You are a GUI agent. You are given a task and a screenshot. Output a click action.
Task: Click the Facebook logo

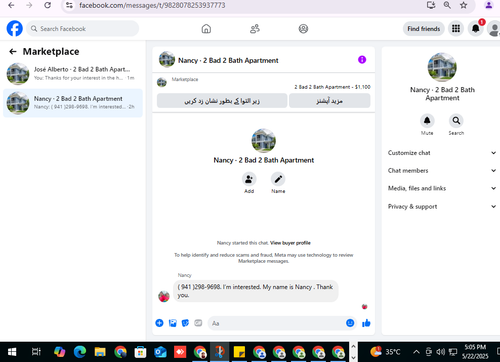(x=15, y=29)
